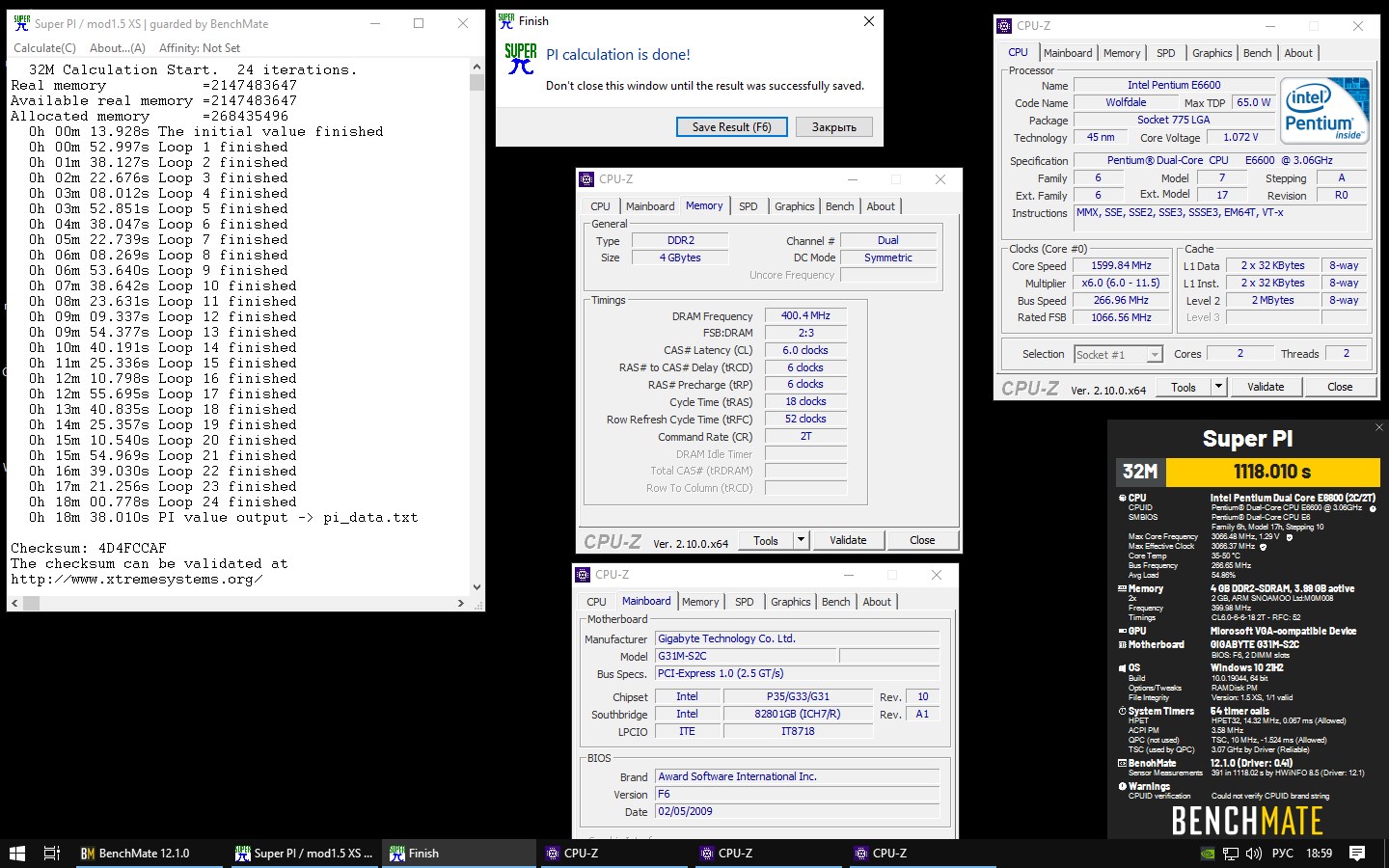Click the BIOS Date value 02/05/2009
1389x868 pixels.
(x=797, y=811)
